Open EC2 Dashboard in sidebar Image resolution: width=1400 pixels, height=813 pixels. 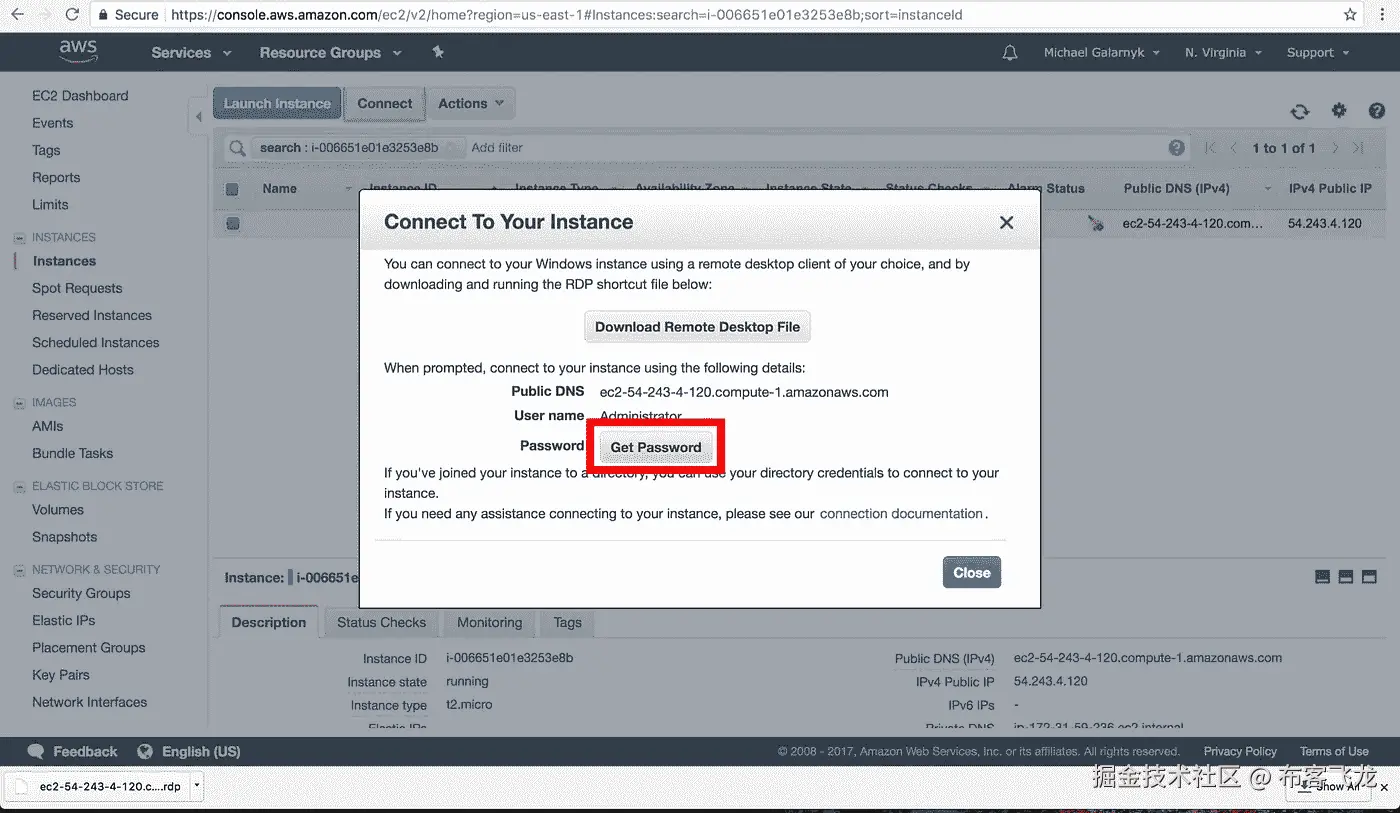click(x=80, y=96)
